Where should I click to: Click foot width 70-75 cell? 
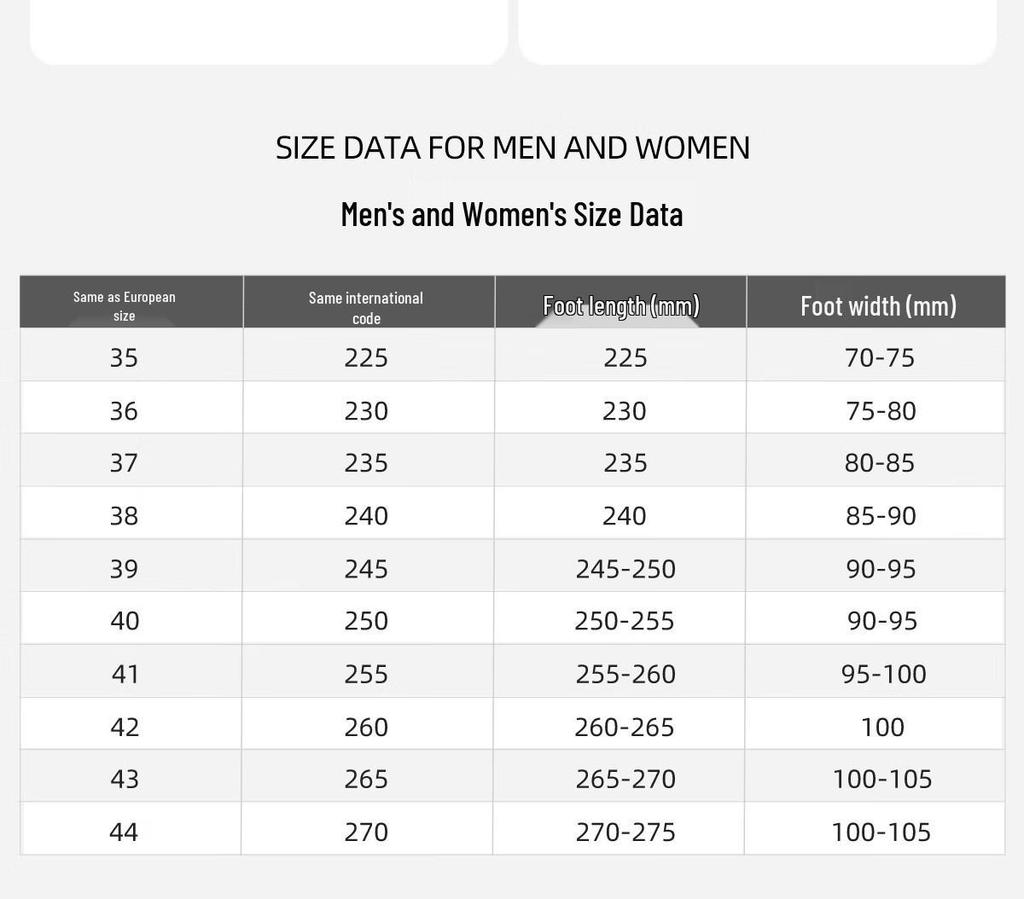point(880,358)
